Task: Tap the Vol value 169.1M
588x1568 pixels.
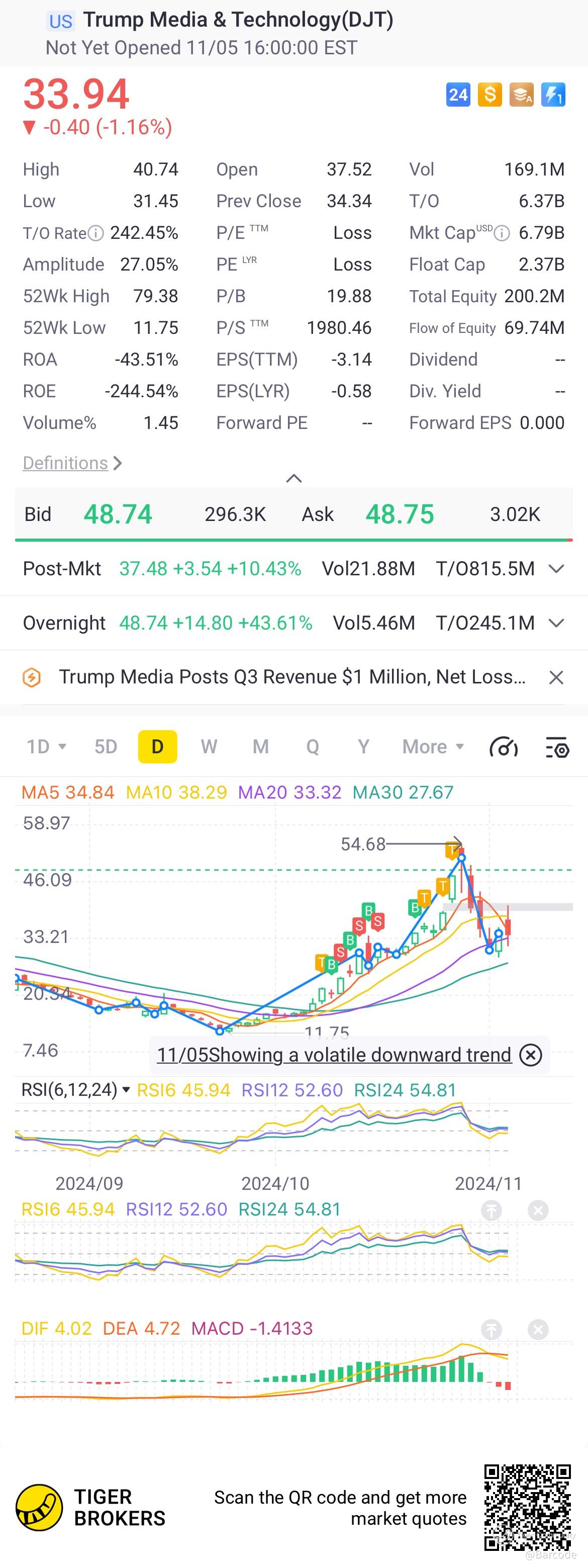Action: pyautogui.click(x=535, y=170)
